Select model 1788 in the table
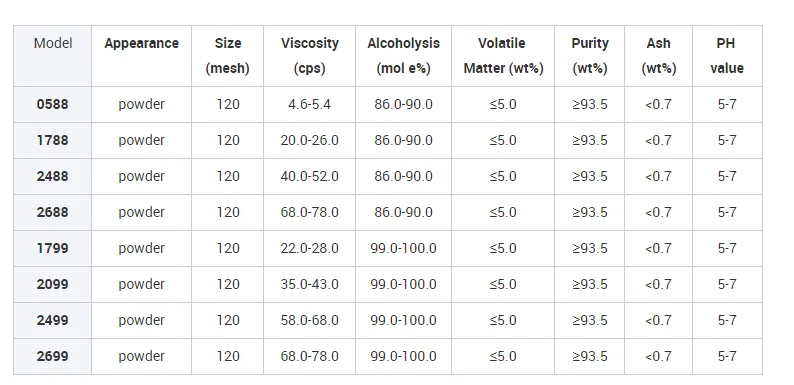 point(52,140)
